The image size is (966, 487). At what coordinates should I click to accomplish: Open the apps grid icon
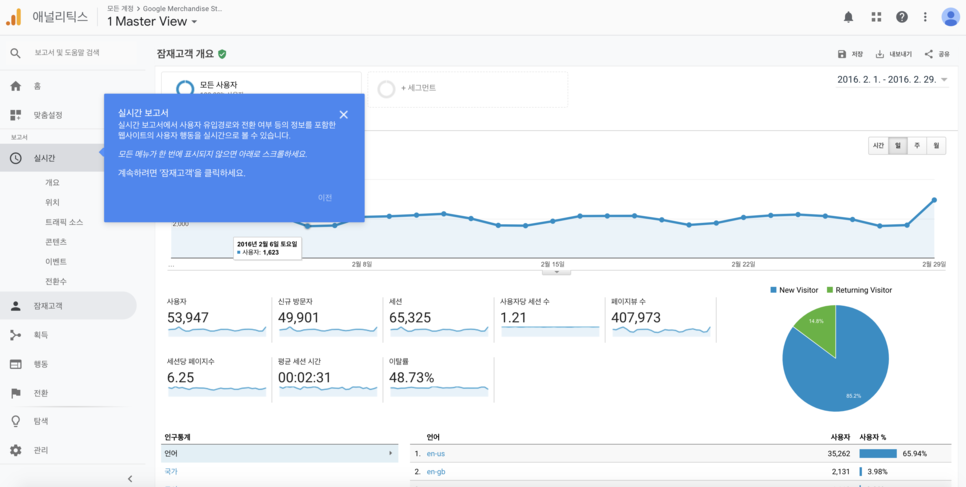tap(876, 17)
